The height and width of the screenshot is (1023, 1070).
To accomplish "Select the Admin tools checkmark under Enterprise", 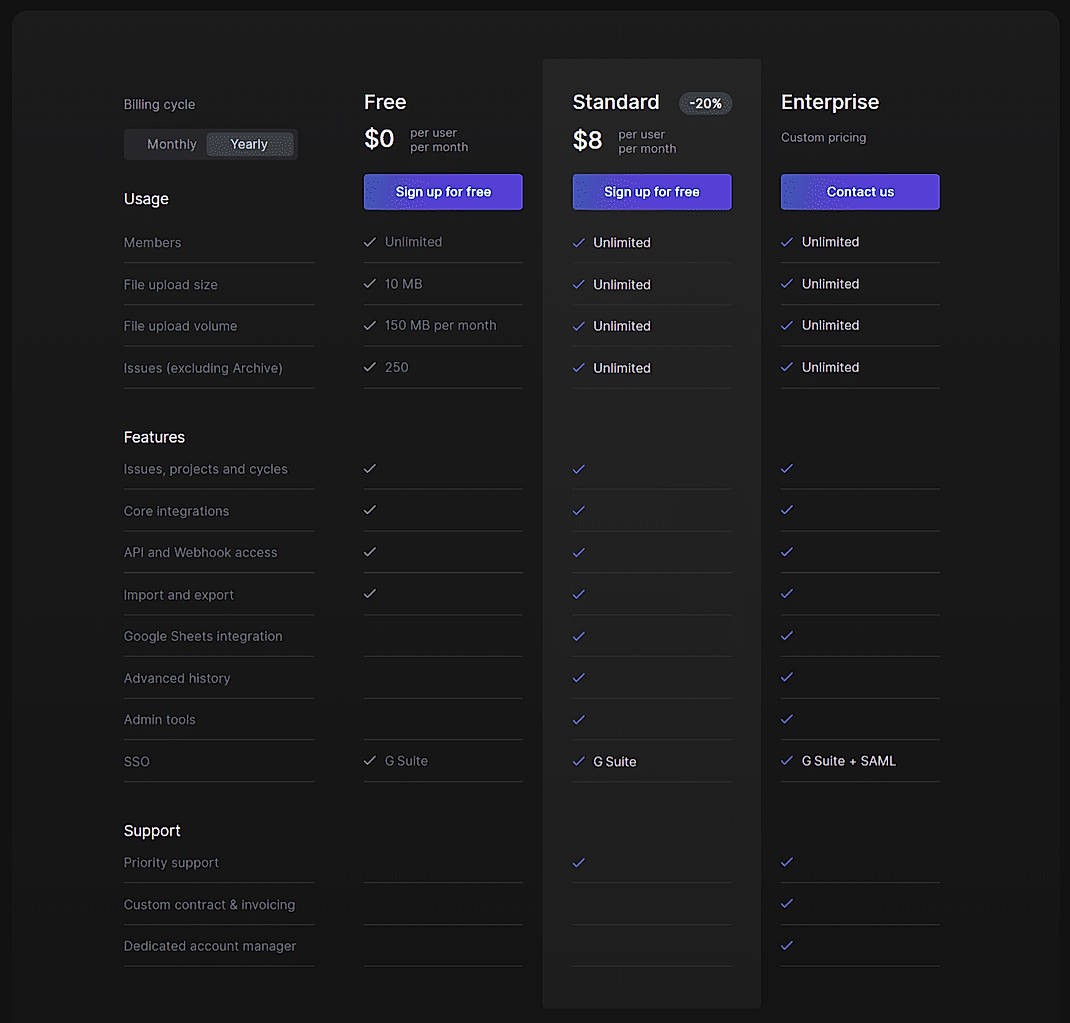I will [787, 719].
